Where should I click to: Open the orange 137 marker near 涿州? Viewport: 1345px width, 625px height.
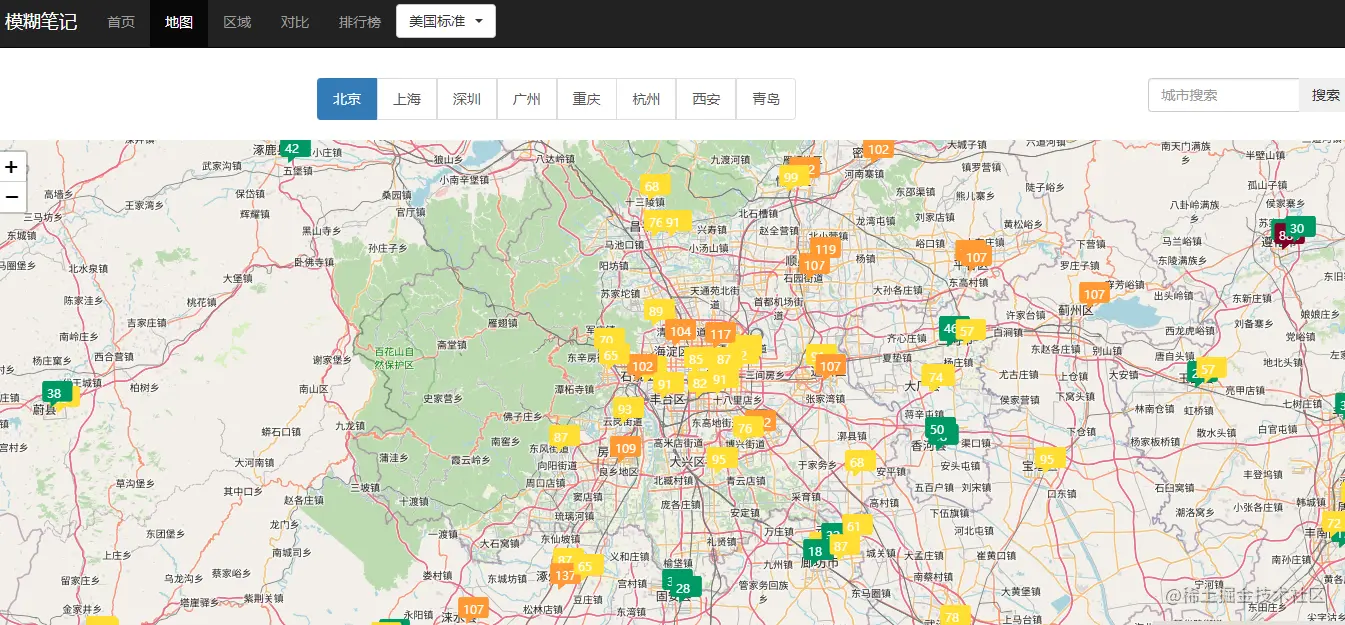click(565, 575)
